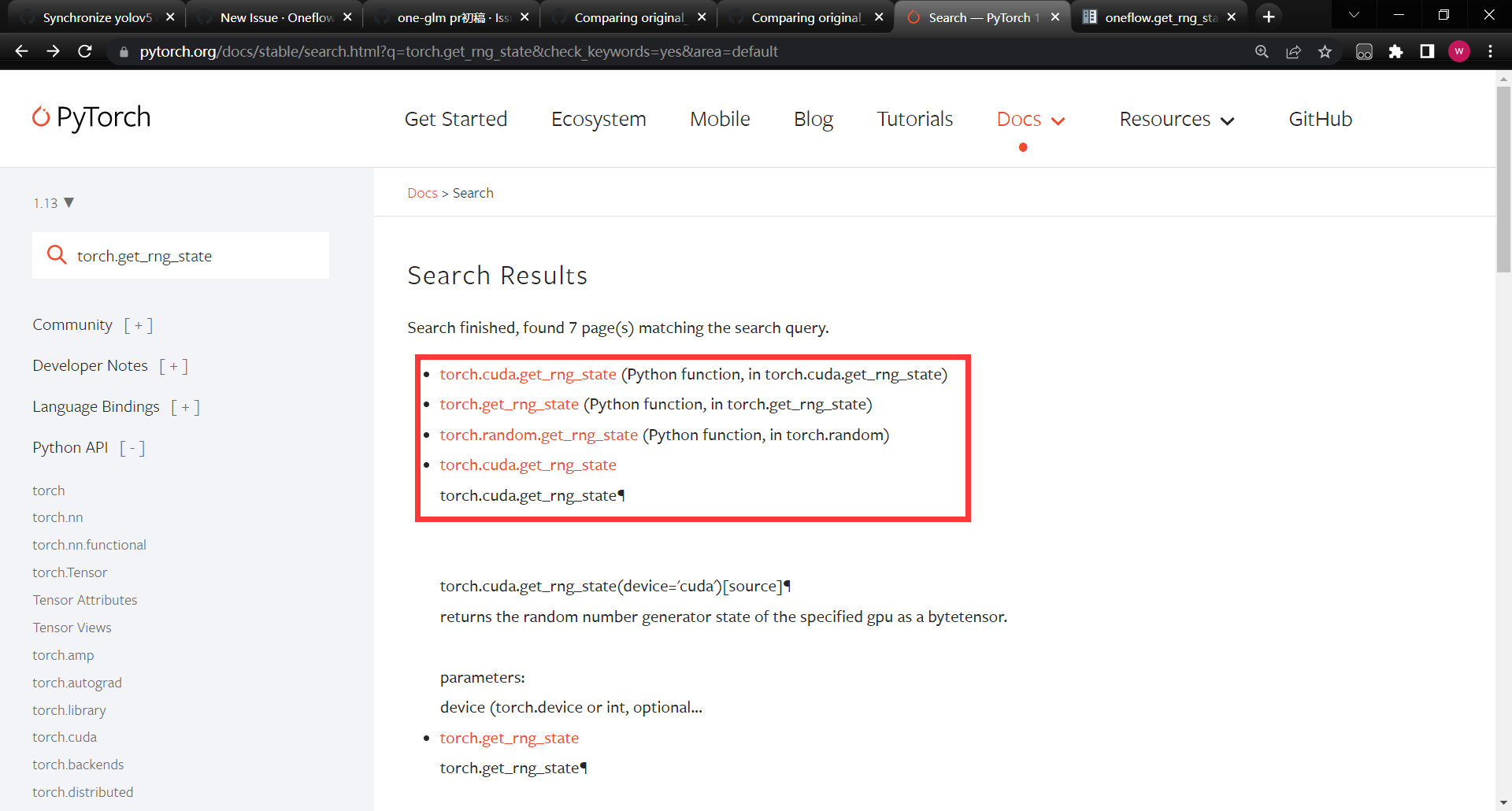This screenshot has height=811, width=1512.
Task: Open the share icon in the address bar
Action: pos(1294,51)
